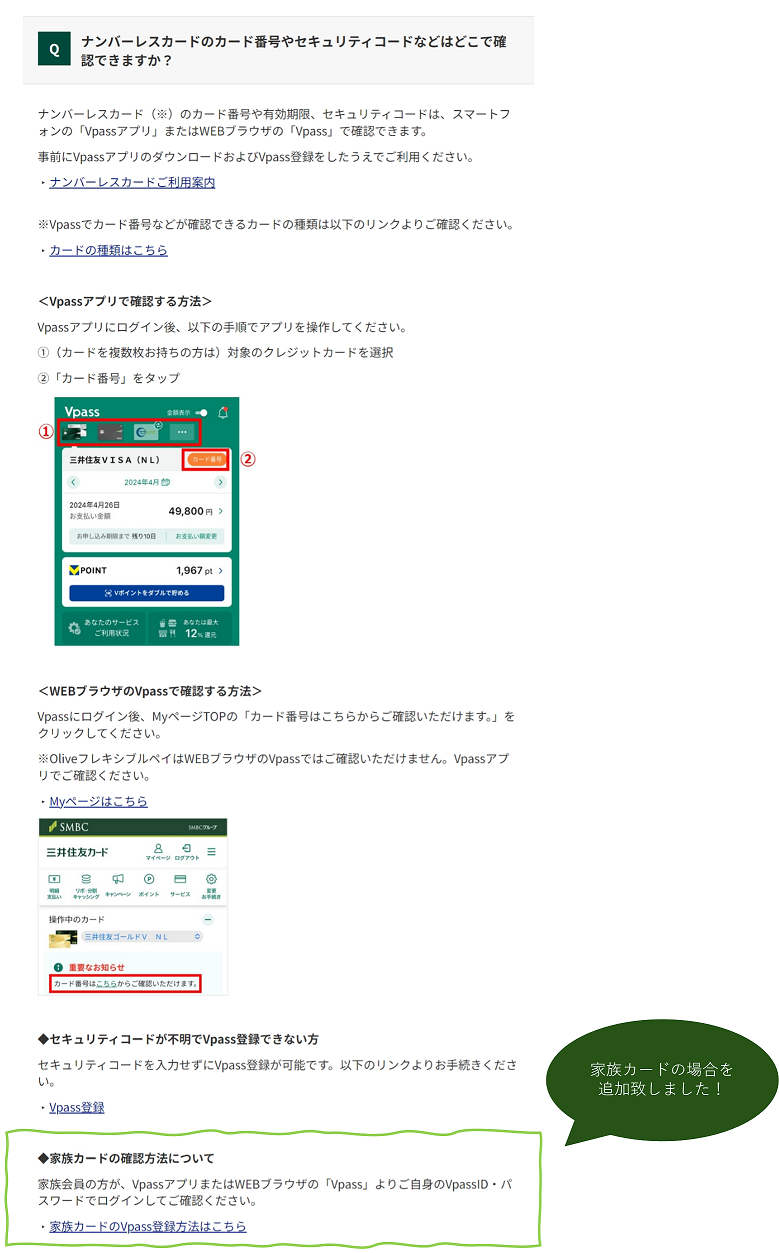Click the green Q question icon
Screen dimensions: 779x1253
(x=54, y=48)
